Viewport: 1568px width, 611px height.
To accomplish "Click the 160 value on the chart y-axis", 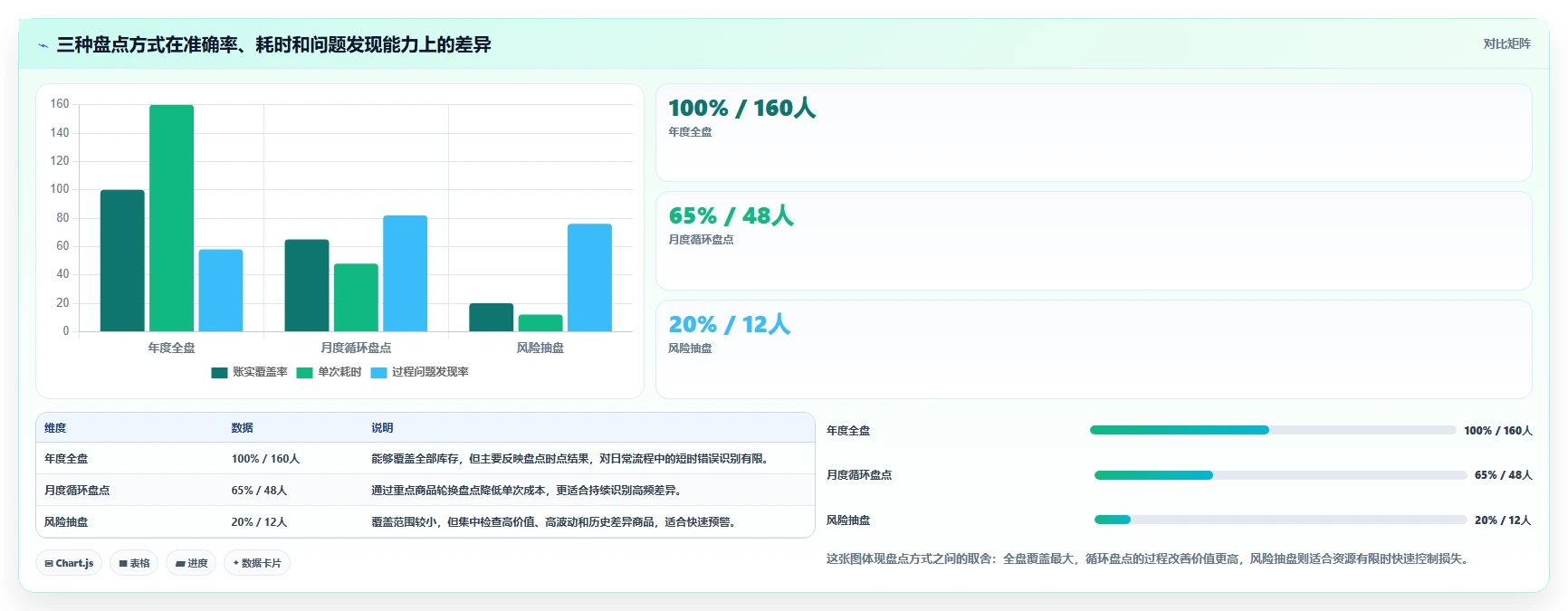I will [x=60, y=104].
